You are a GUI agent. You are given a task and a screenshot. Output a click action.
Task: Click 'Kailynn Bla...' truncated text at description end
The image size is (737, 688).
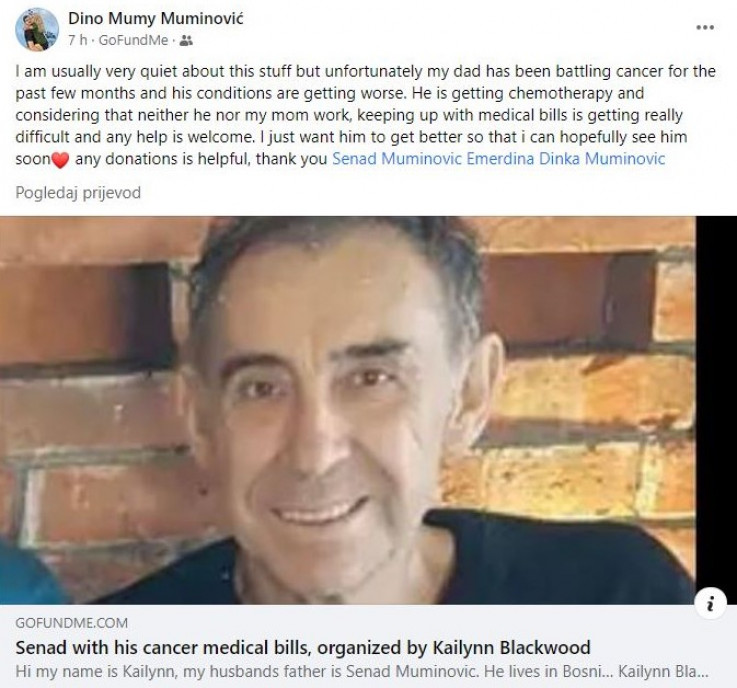pyautogui.click(x=663, y=672)
